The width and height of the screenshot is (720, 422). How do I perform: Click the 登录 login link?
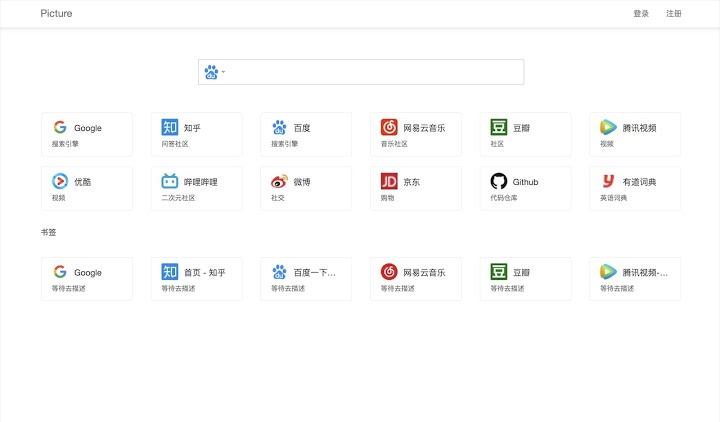[641, 14]
